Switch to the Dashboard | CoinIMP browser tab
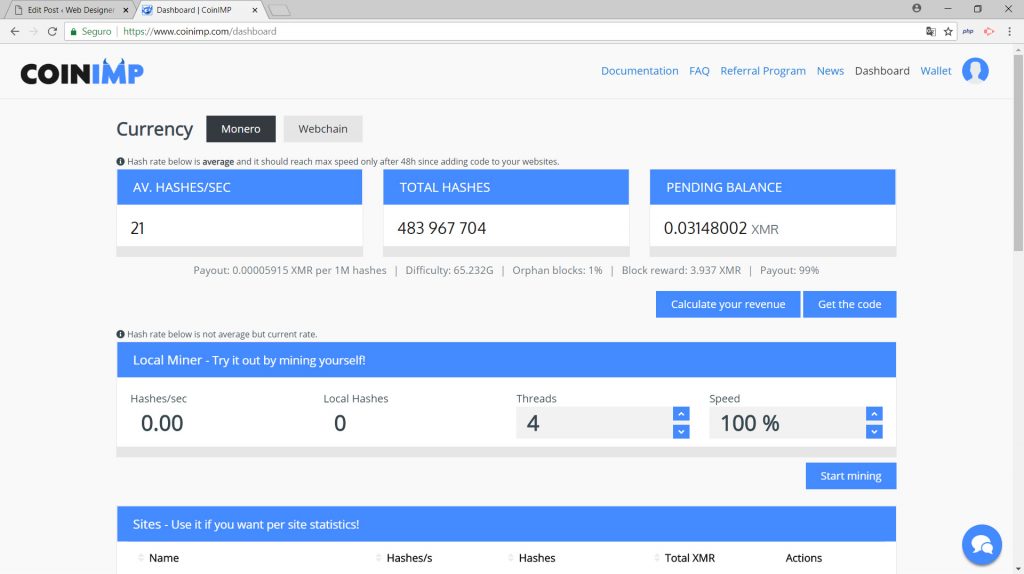Screen dimensions: 1024x574 click(199, 10)
